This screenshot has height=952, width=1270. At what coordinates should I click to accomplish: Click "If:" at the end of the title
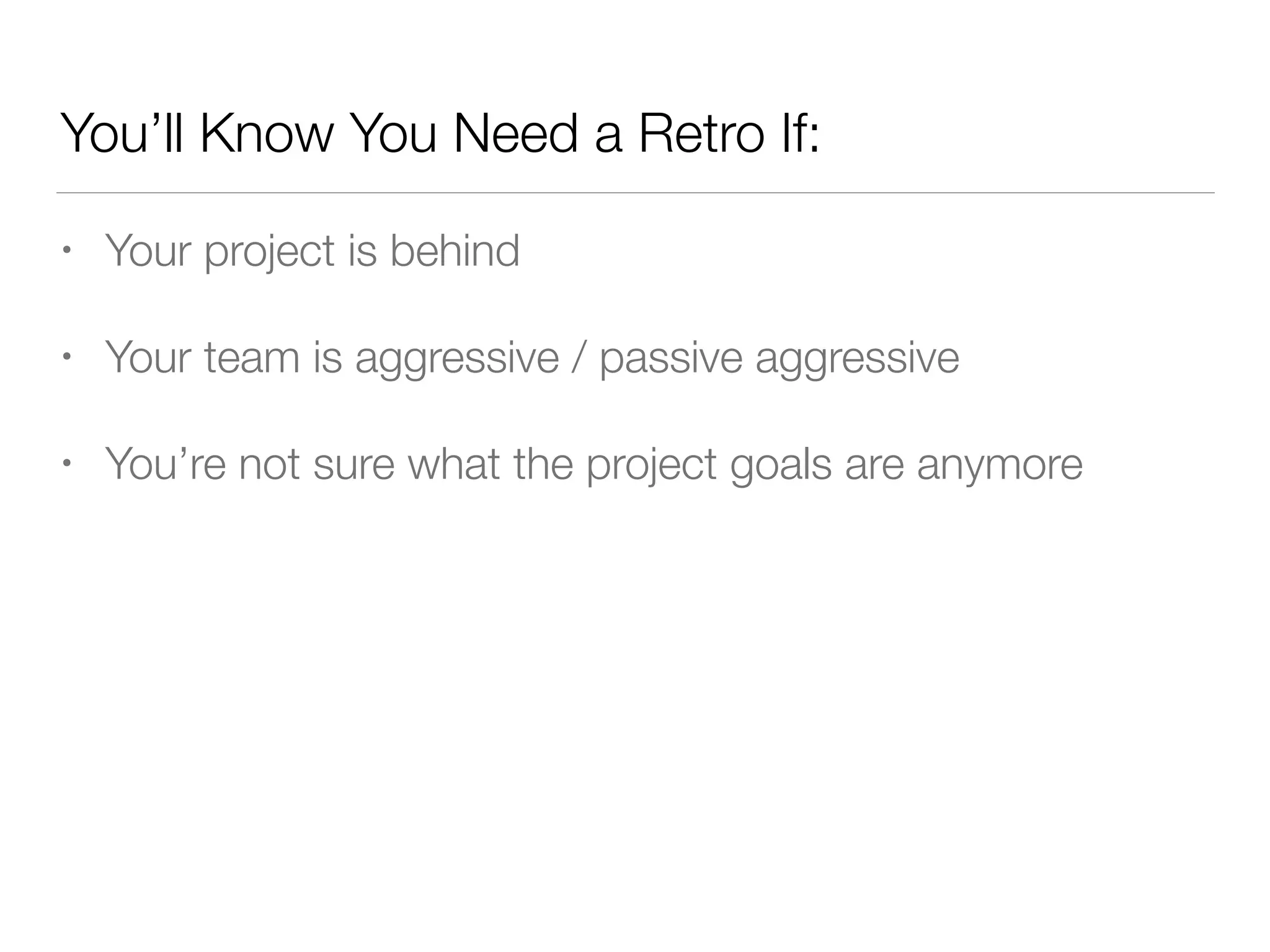[x=800, y=133]
